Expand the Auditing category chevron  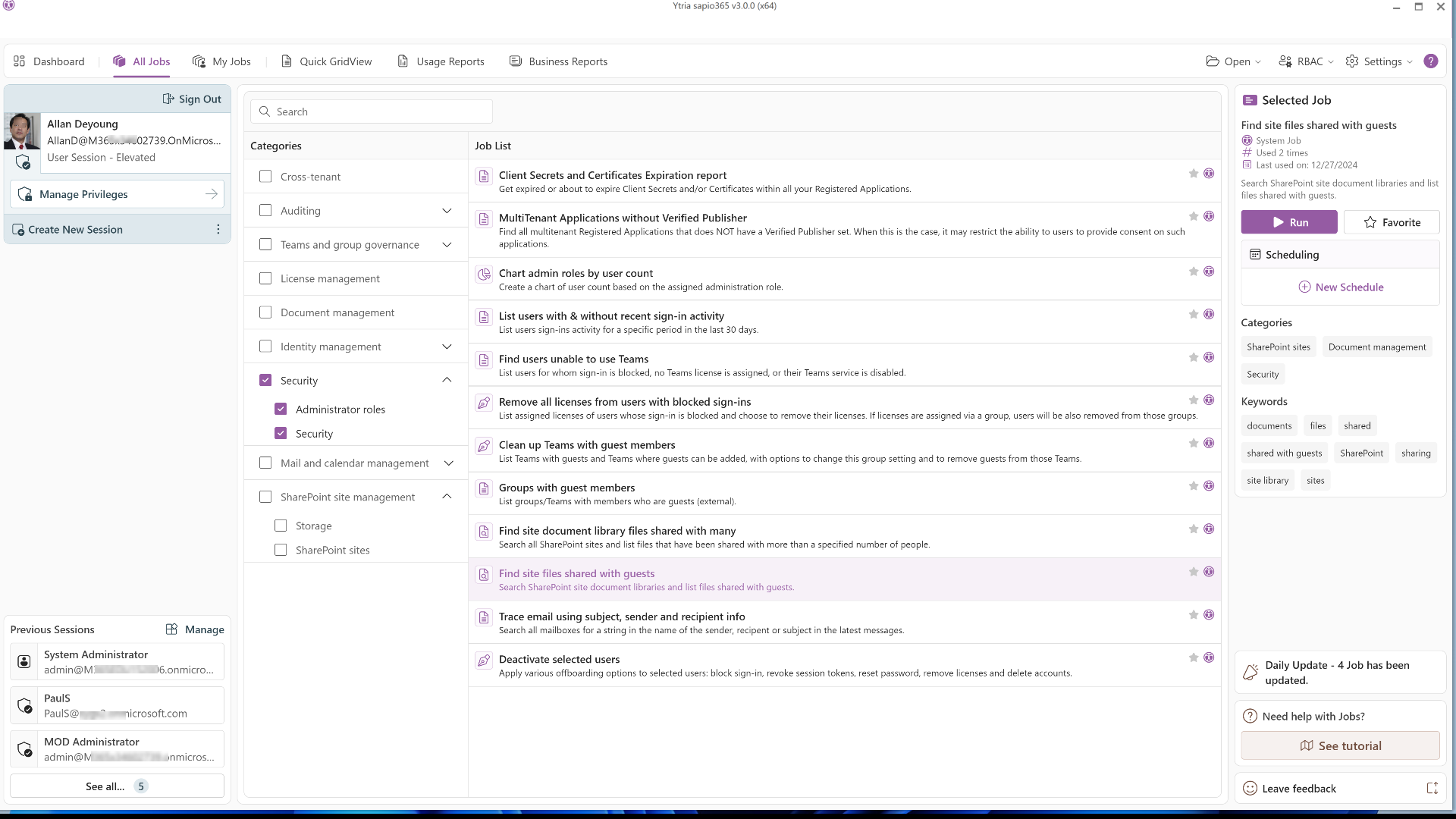point(447,211)
